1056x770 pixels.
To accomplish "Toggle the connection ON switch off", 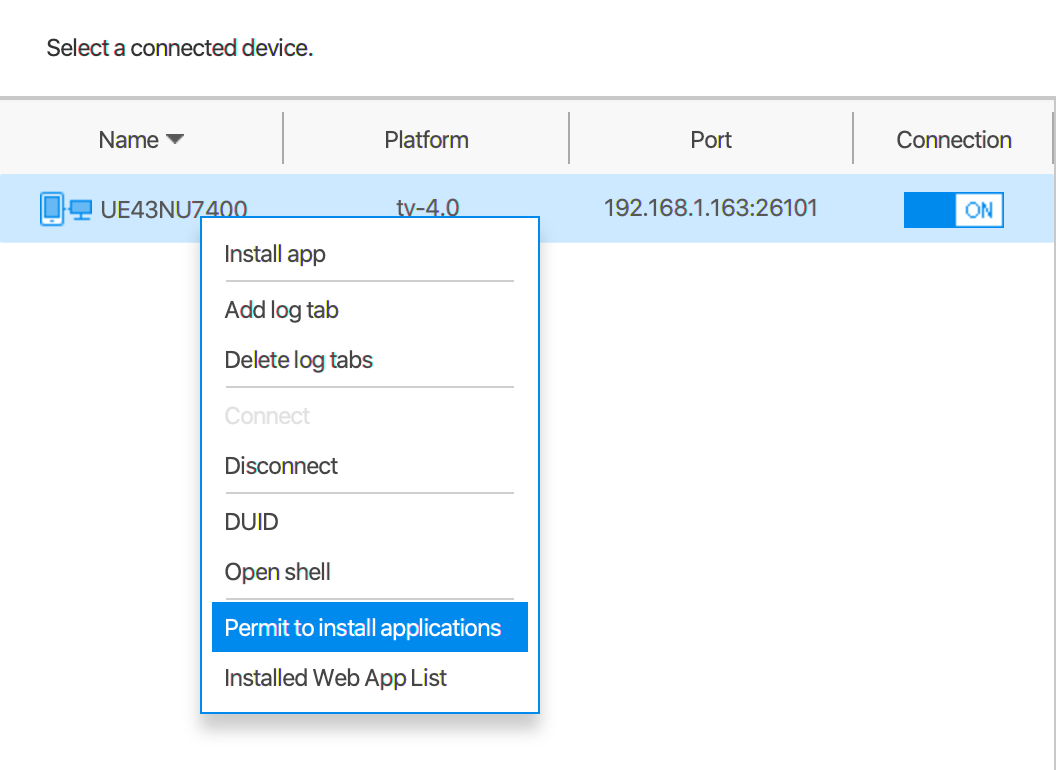I will click(954, 210).
